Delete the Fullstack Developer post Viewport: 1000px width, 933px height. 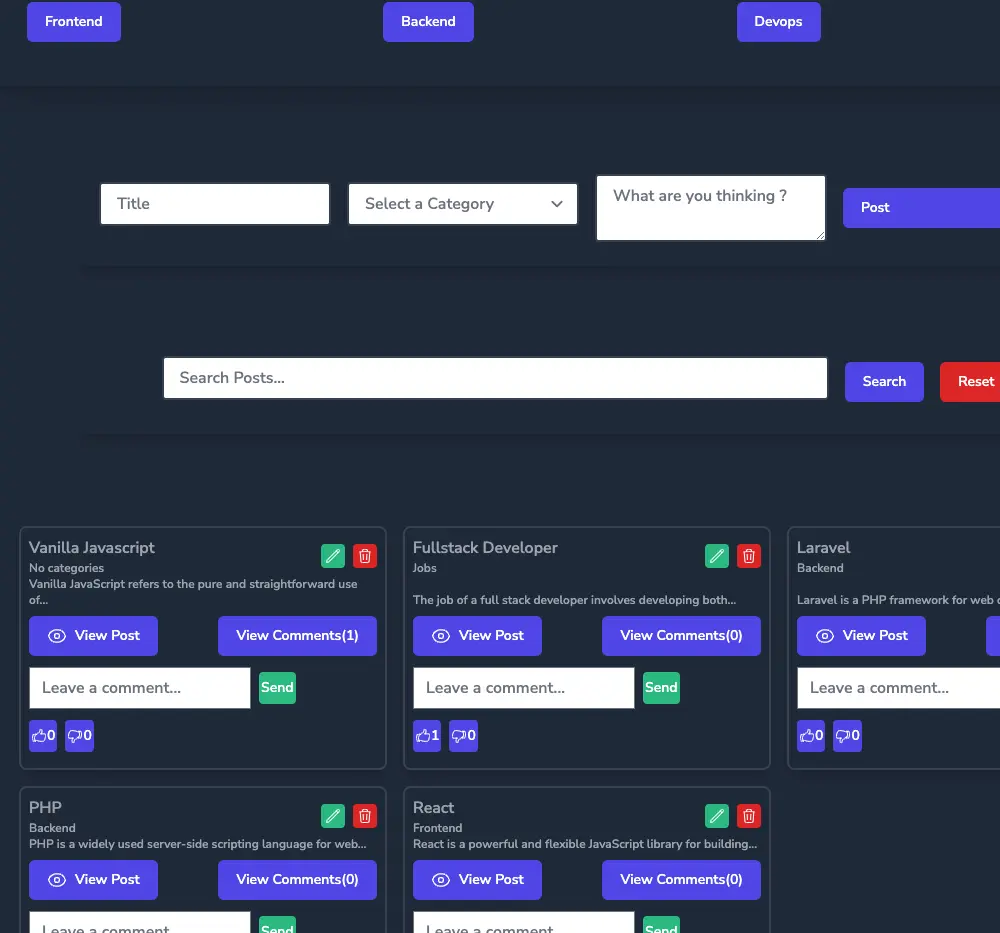(x=749, y=556)
